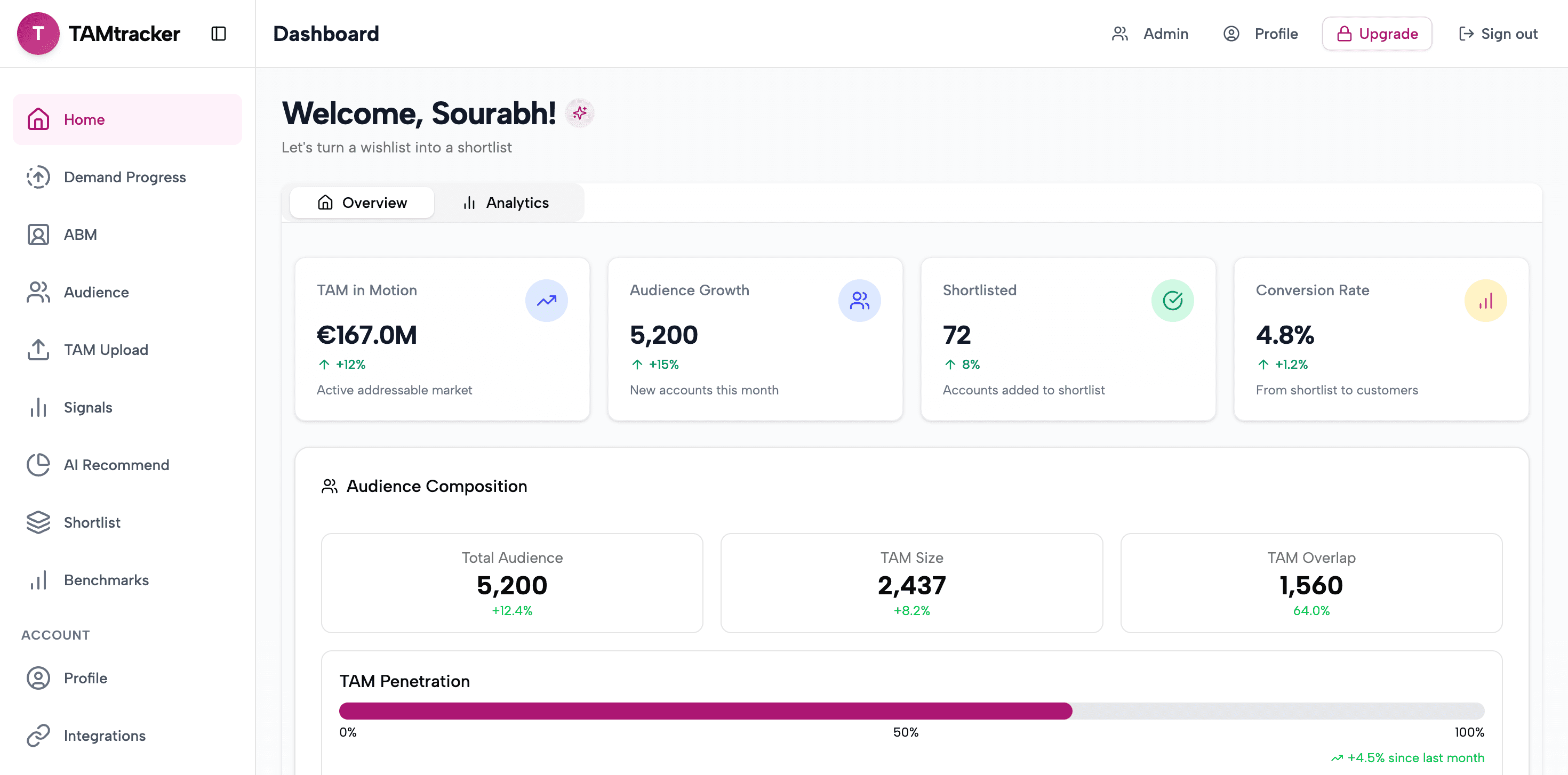Click the Shortlist layers icon
The width and height of the screenshot is (1568, 775).
tap(38, 522)
